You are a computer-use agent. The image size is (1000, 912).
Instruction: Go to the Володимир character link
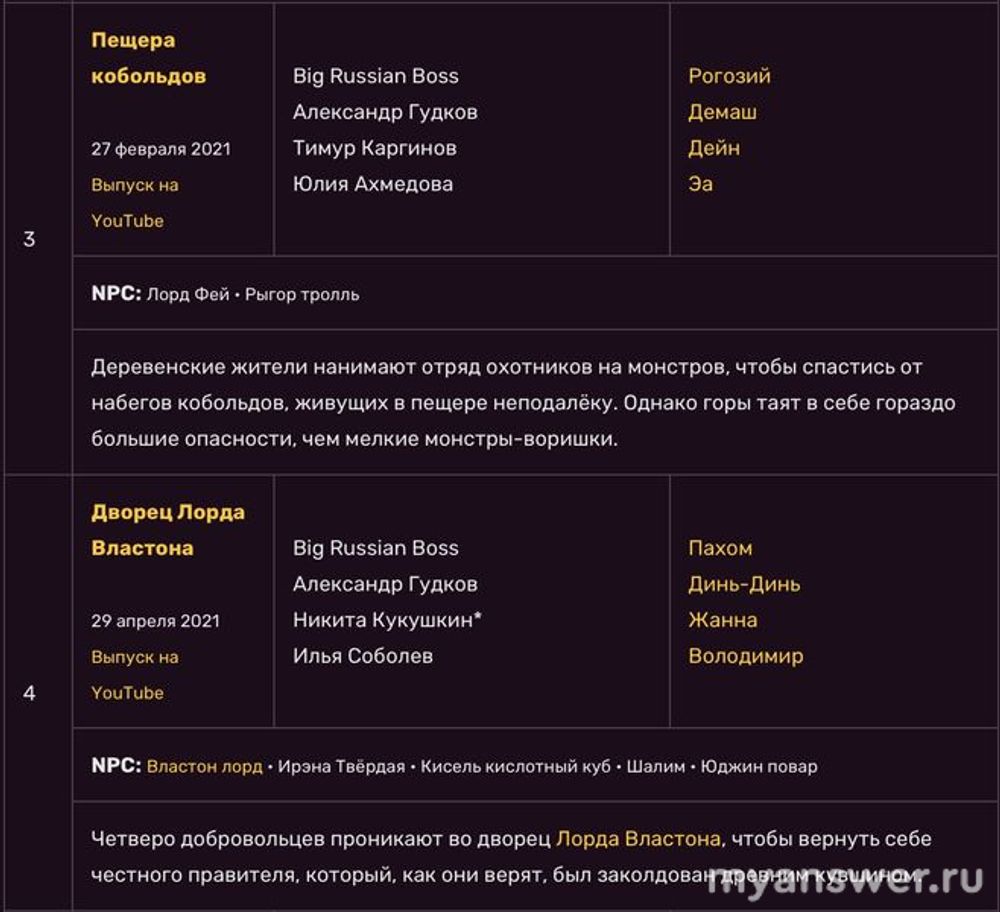click(745, 656)
